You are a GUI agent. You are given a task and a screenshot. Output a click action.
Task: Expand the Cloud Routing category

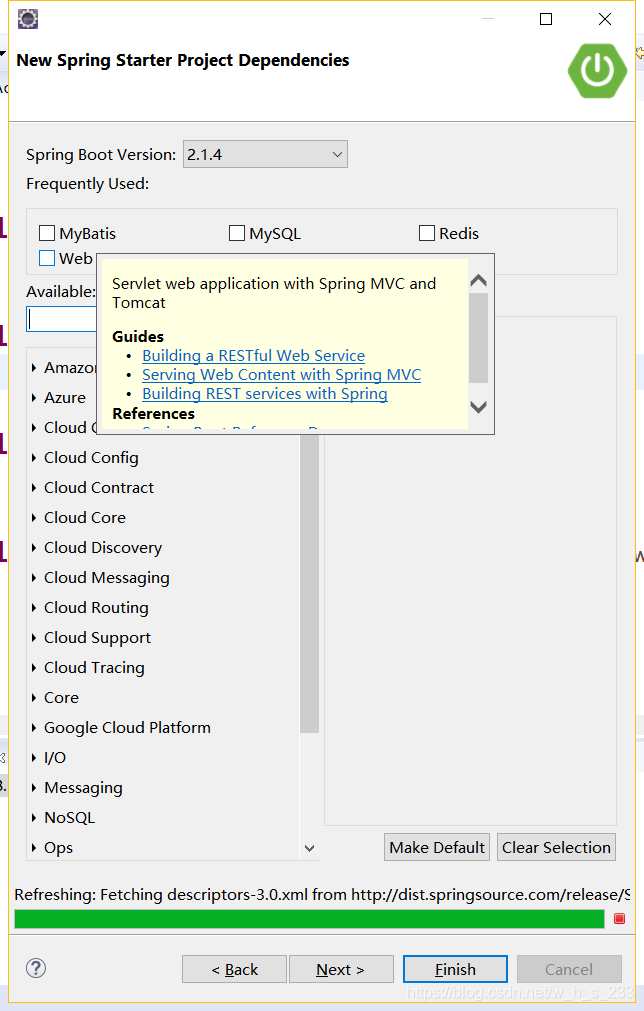[34, 608]
